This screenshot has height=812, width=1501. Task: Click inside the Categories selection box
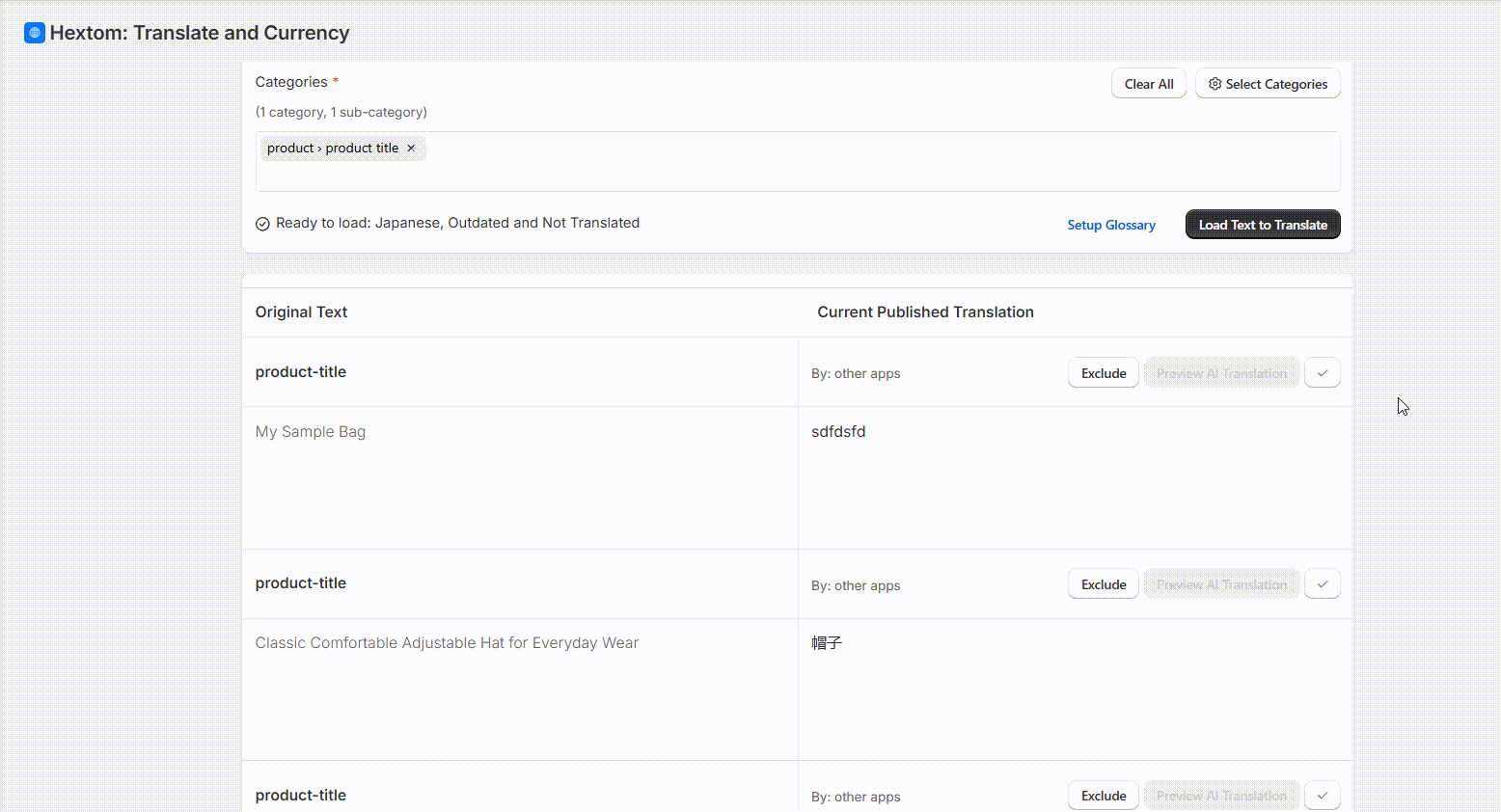(798, 162)
